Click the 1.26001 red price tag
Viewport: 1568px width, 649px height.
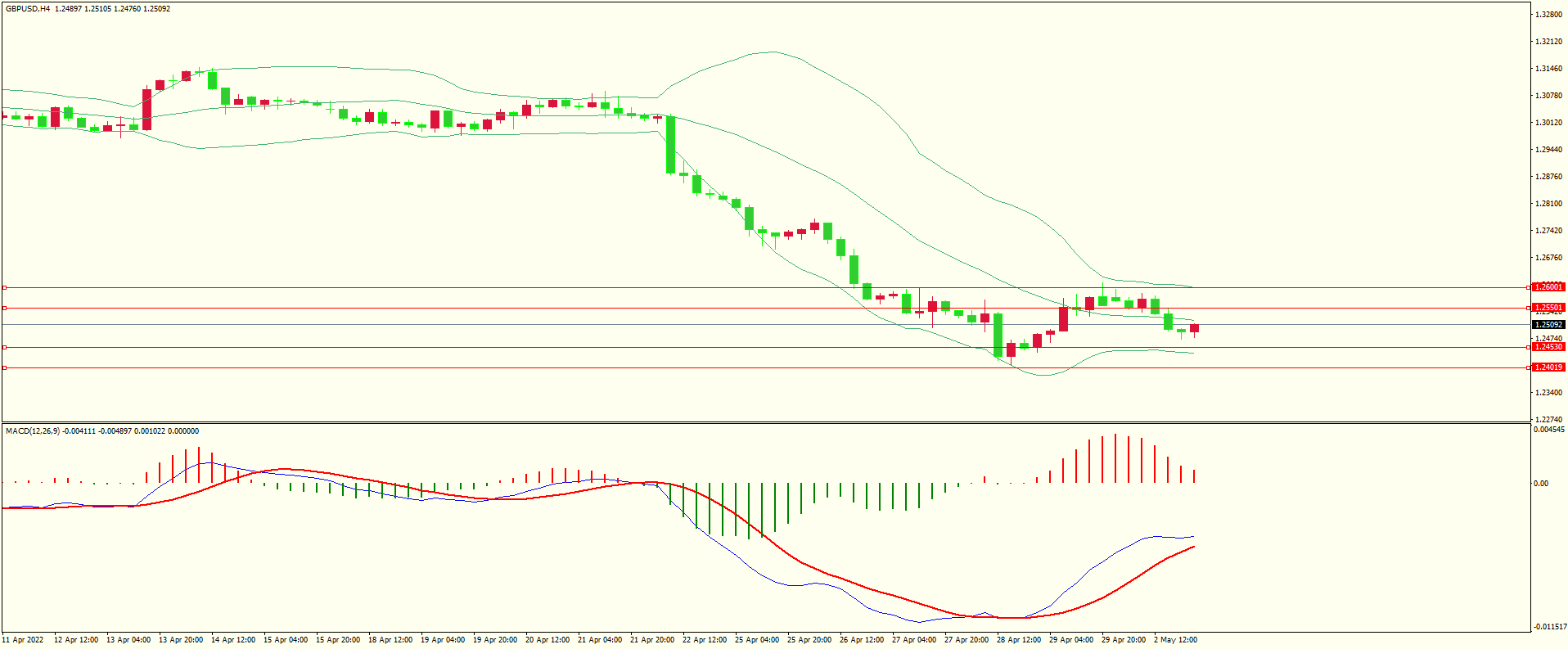[x=1548, y=287]
